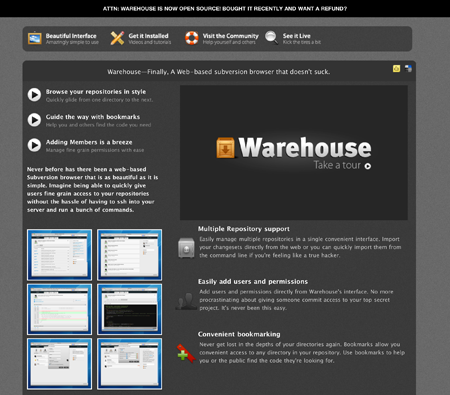Viewport: 450px width, 395px height.
Task: Click the 'Videos and tutorials' subtitle
Action: pyautogui.click(x=150, y=42)
